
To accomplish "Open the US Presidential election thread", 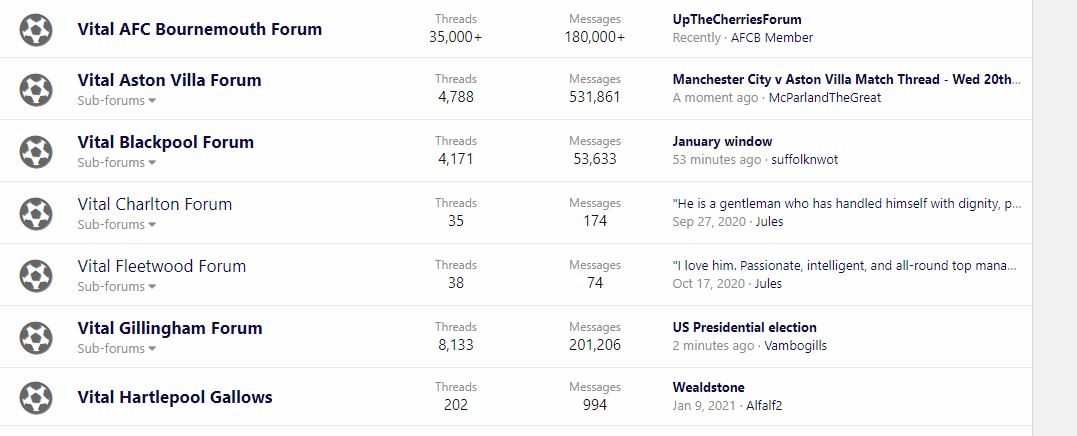I will point(744,327).
